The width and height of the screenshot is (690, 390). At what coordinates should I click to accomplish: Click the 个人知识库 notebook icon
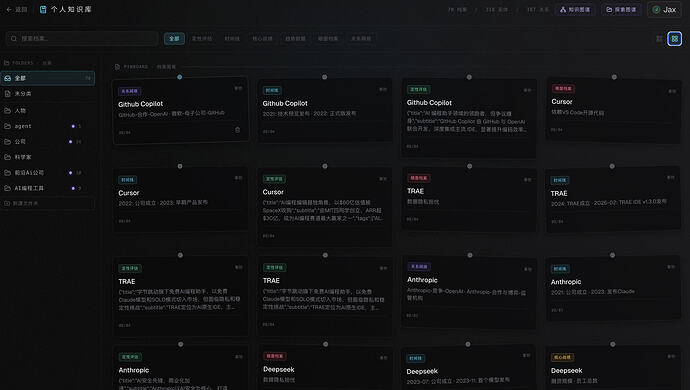coord(43,9)
